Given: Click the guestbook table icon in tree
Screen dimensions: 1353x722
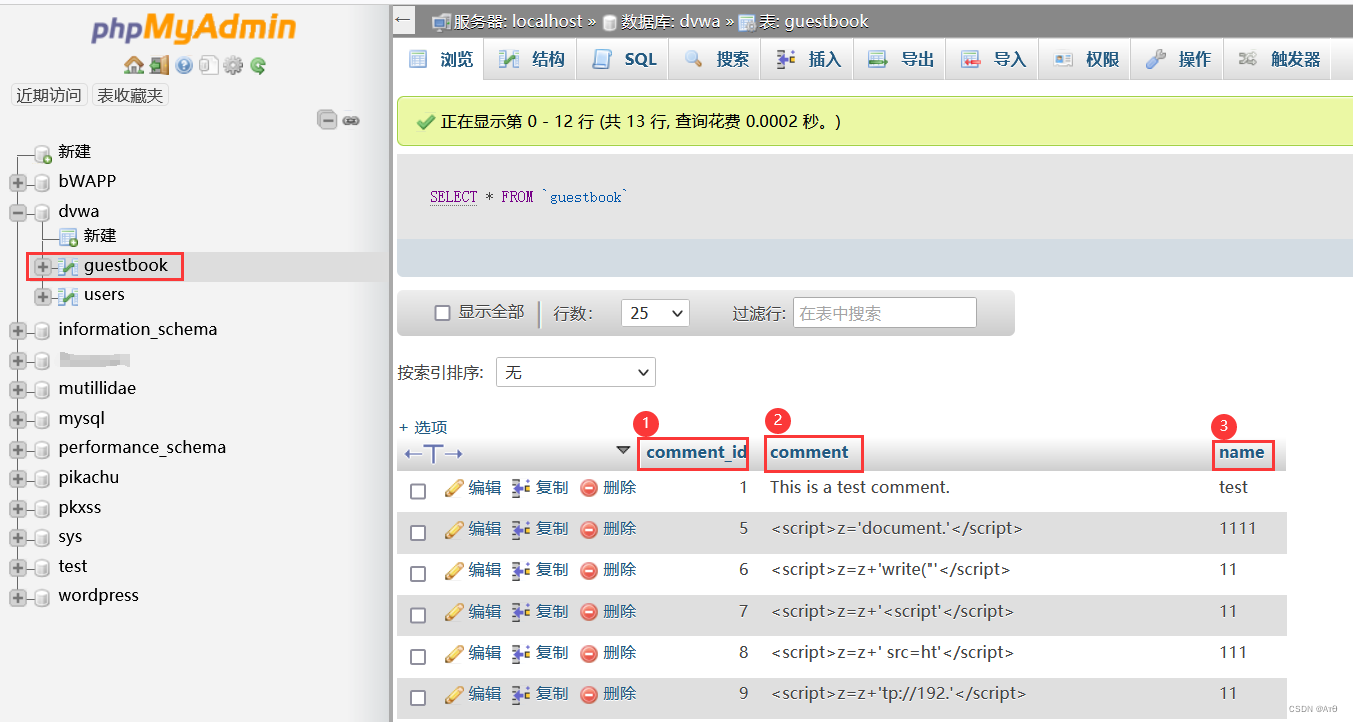Looking at the screenshot, I should click(68, 267).
